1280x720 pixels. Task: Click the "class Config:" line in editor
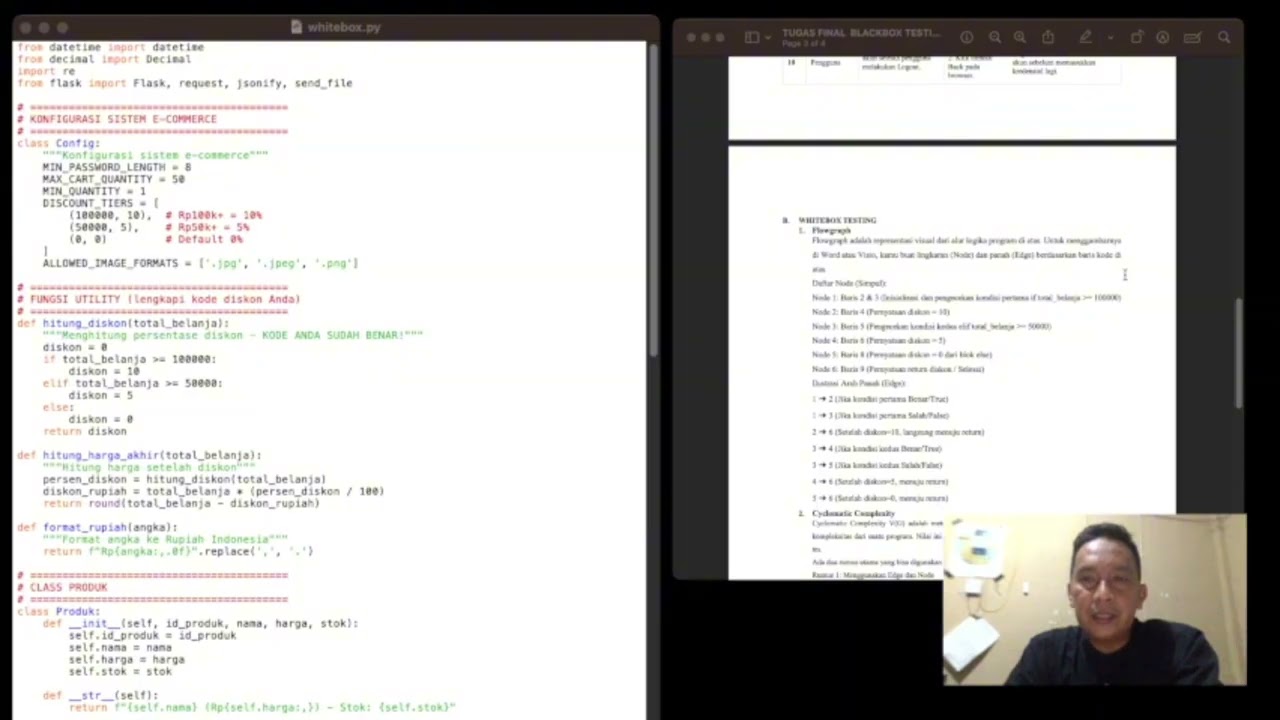[59, 143]
